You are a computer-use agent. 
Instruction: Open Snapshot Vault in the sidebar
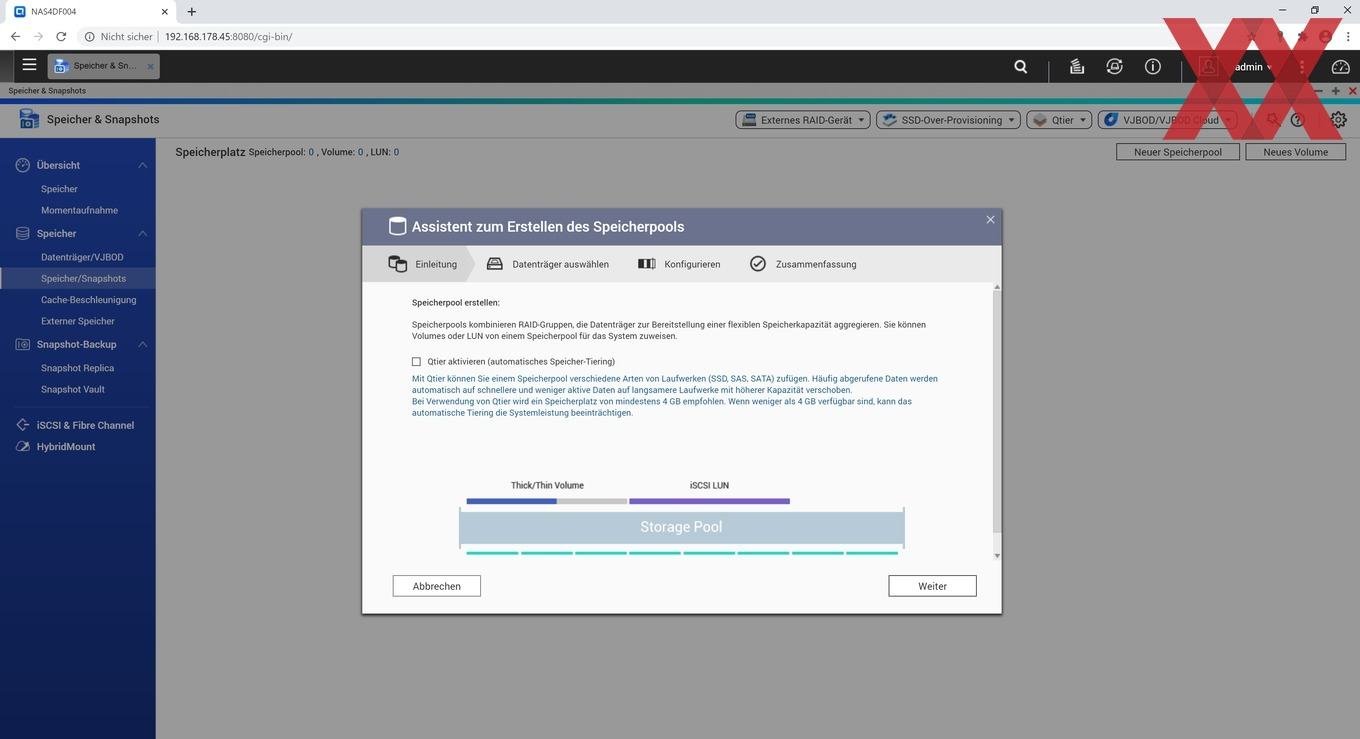point(72,389)
